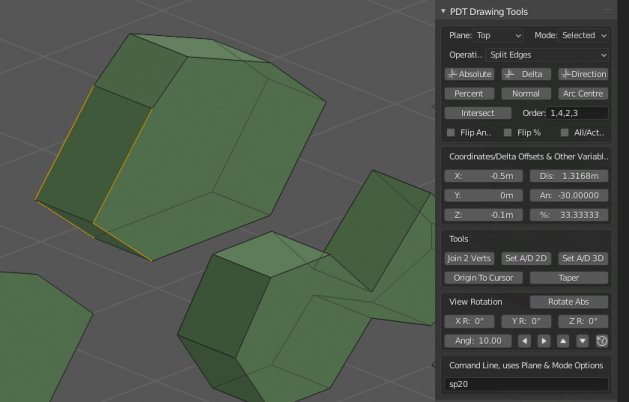Click the rotate view down arrow
The width and height of the screenshot is (629, 402).
tap(583, 341)
